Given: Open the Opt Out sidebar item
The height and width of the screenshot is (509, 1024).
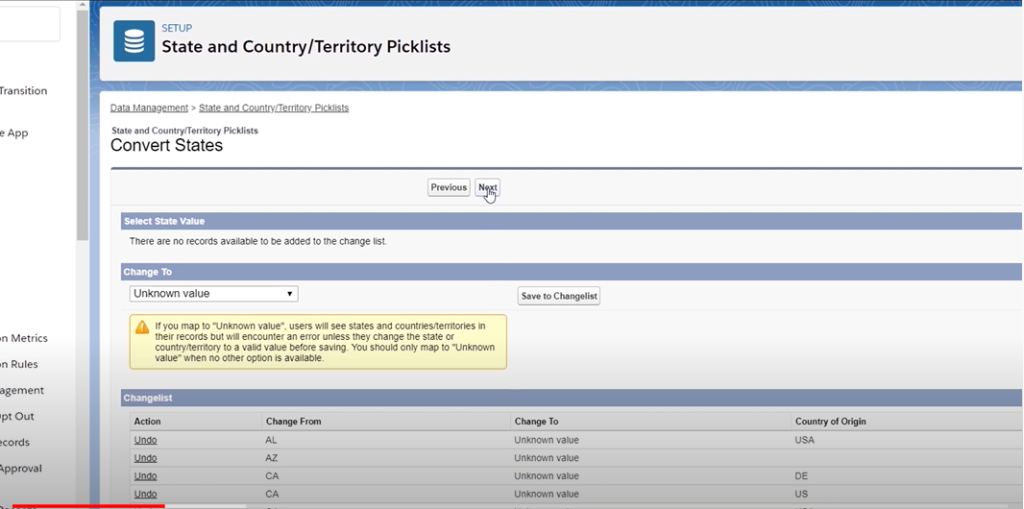Looking at the screenshot, I should pyautogui.click(x=17, y=416).
